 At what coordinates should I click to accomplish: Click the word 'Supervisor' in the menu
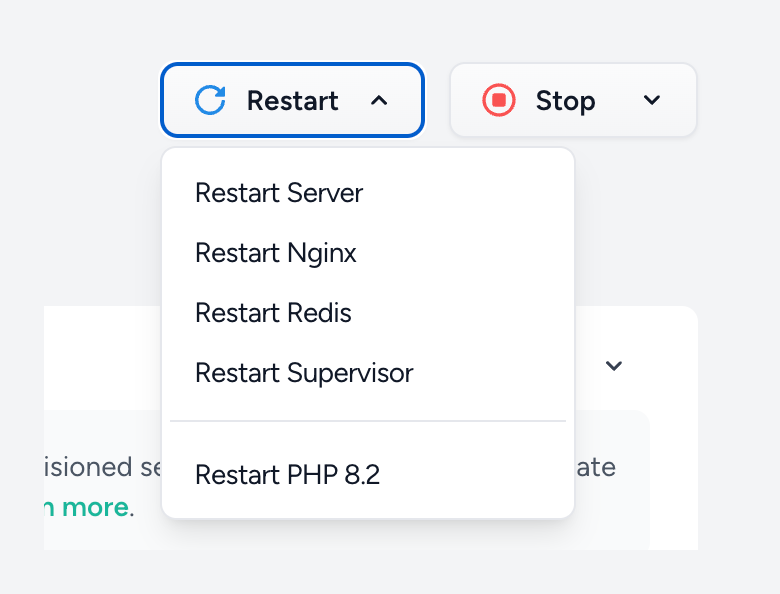(x=350, y=373)
